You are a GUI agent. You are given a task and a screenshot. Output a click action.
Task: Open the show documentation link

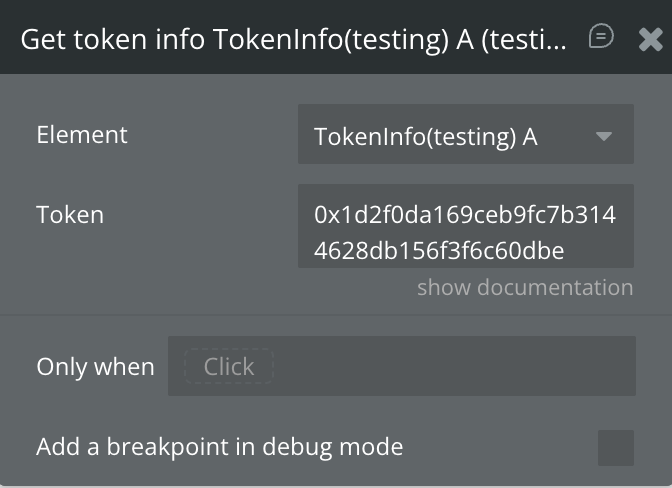[525, 288]
